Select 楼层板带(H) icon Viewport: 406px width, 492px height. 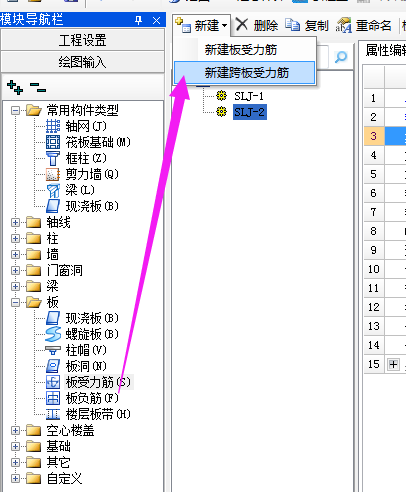pos(53,414)
